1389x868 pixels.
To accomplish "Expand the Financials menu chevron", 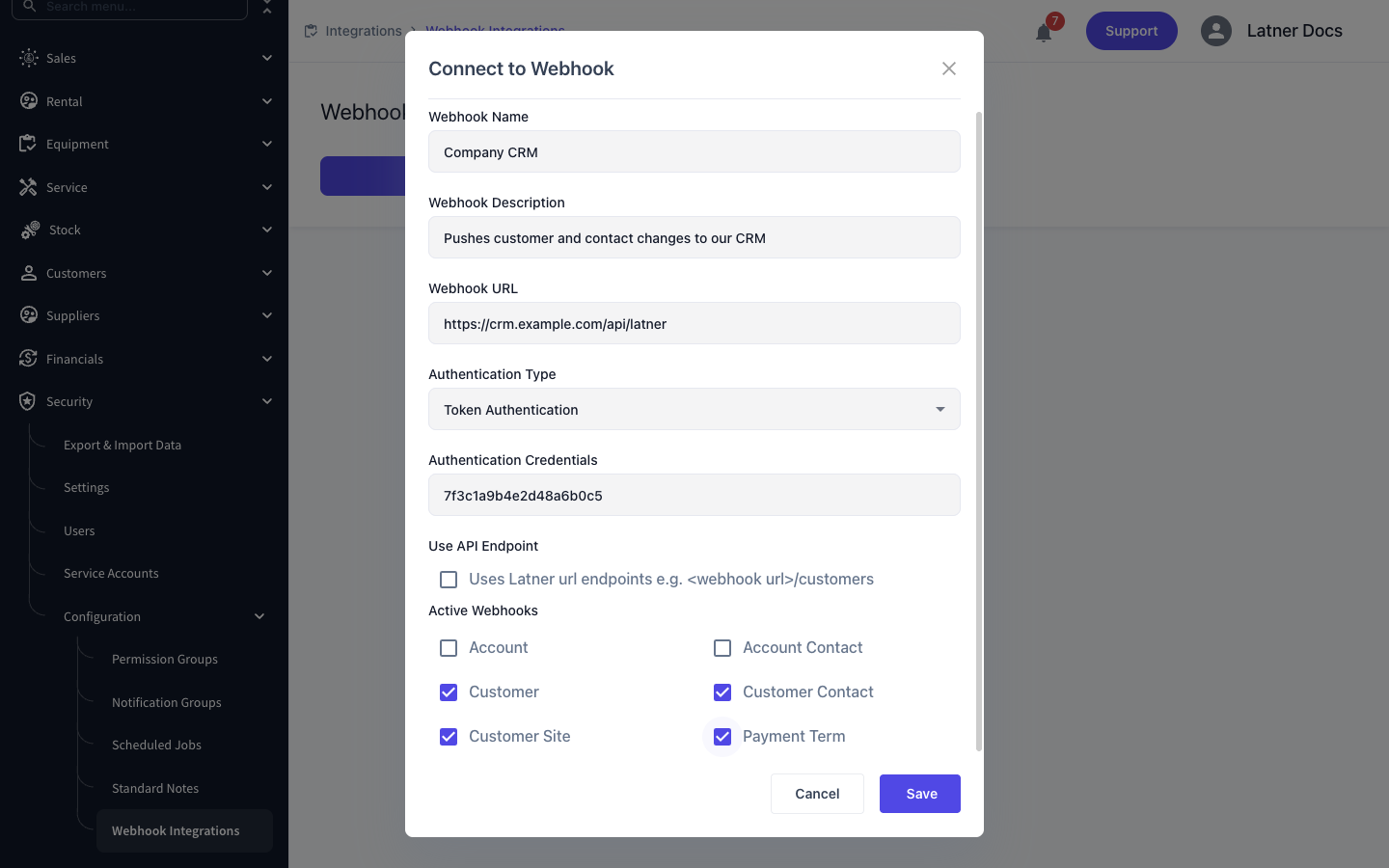I will click(x=267, y=359).
